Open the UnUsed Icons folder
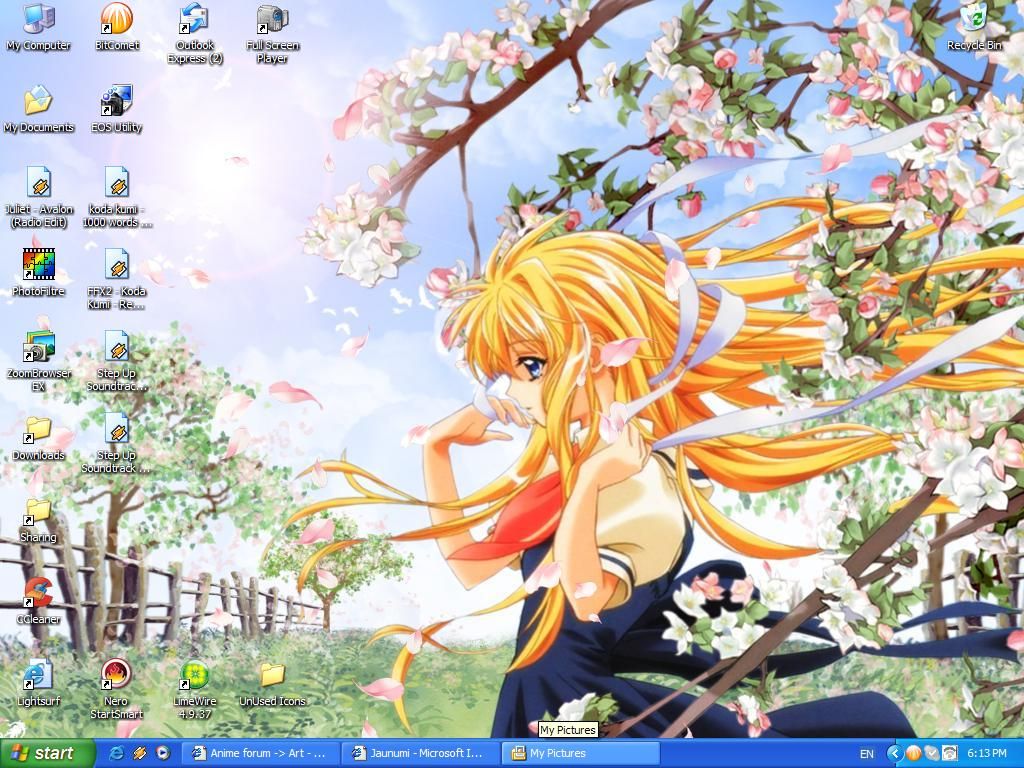This screenshot has height=768, width=1024. click(x=272, y=684)
